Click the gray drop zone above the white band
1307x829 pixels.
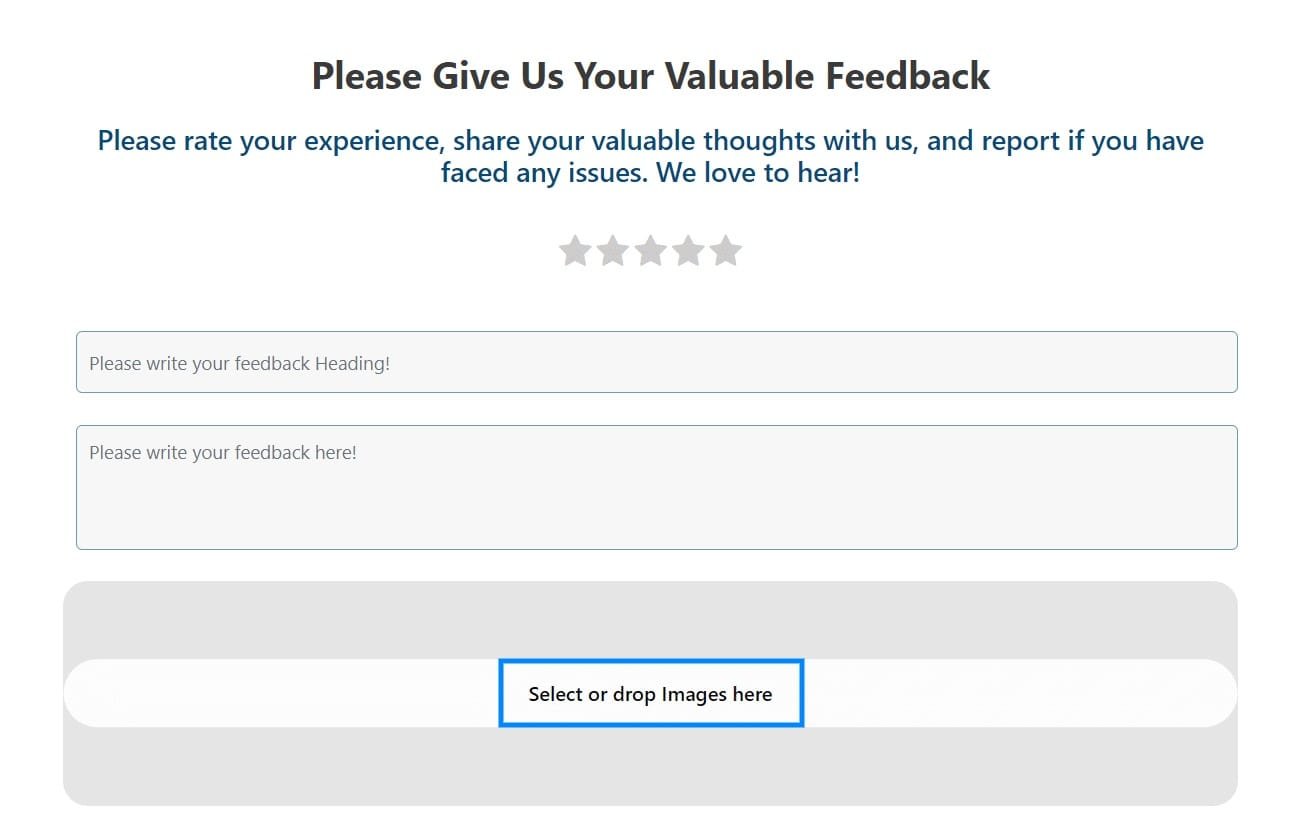[x=650, y=620]
